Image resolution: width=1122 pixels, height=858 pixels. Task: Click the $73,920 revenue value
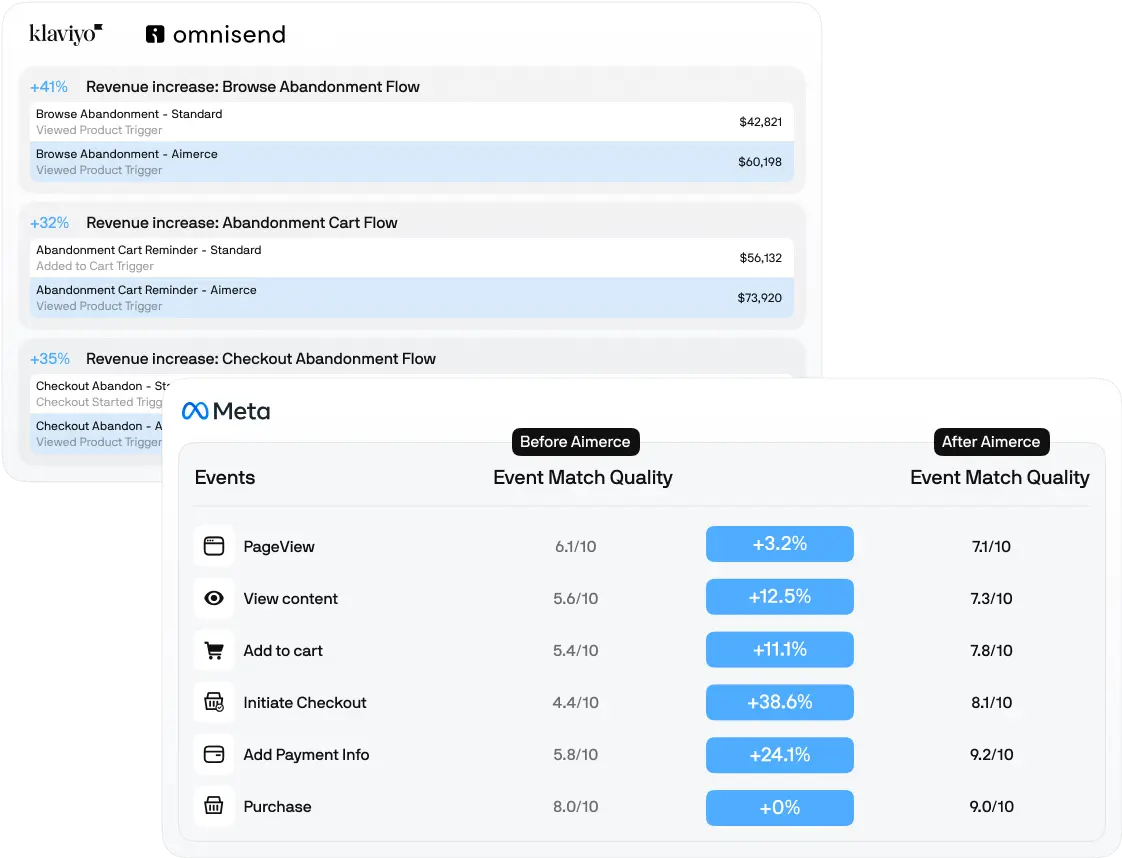[x=759, y=298]
